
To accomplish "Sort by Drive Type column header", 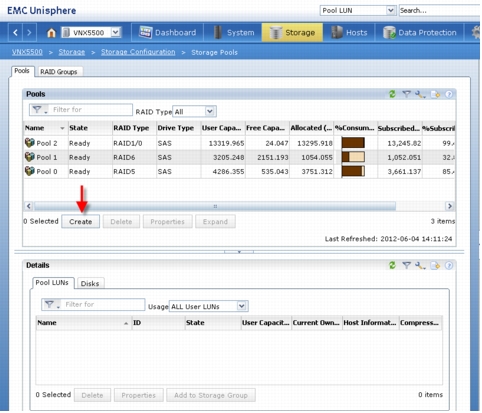I will [178, 128].
